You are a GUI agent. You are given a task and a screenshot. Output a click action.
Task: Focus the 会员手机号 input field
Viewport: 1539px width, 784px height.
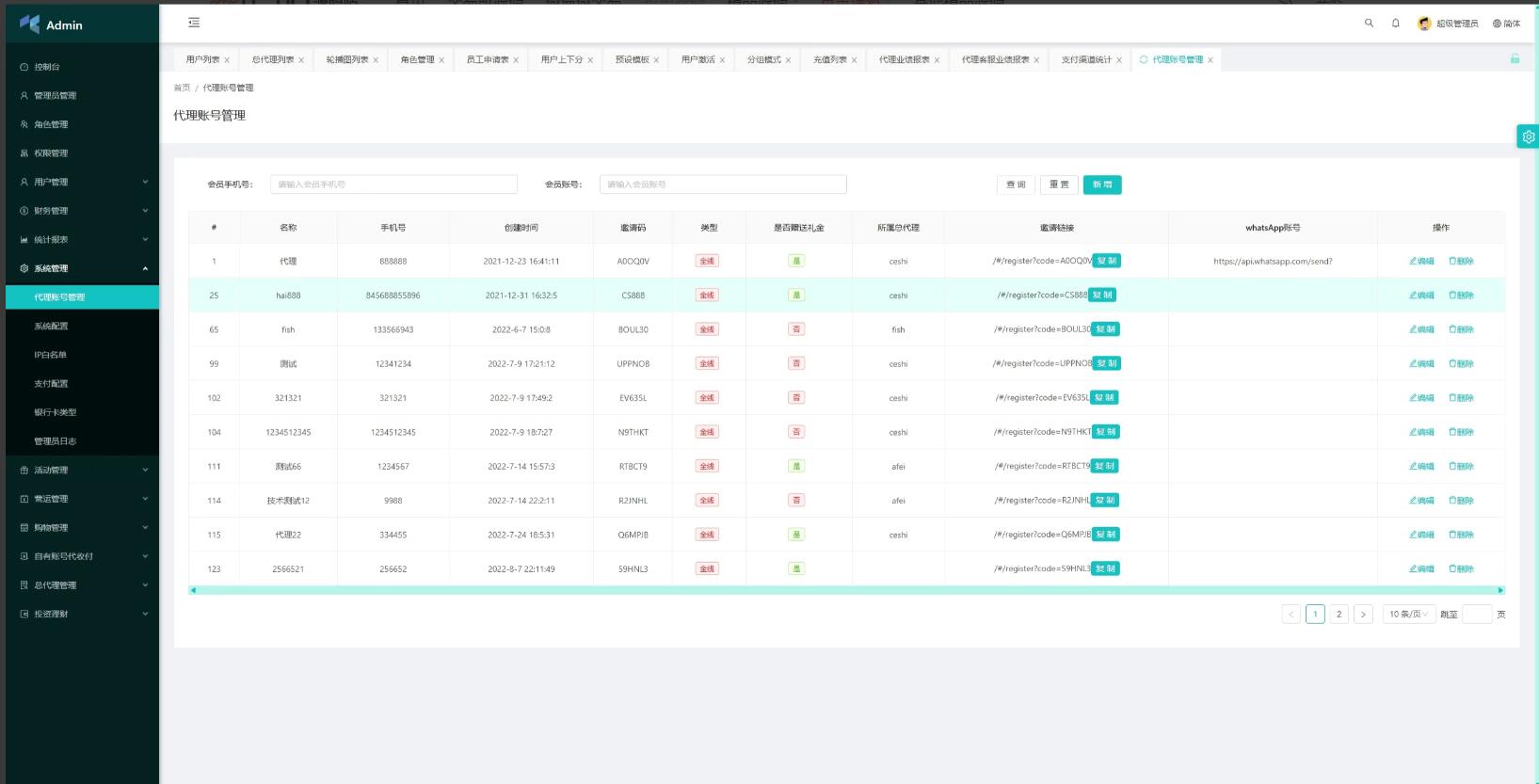[393, 184]
